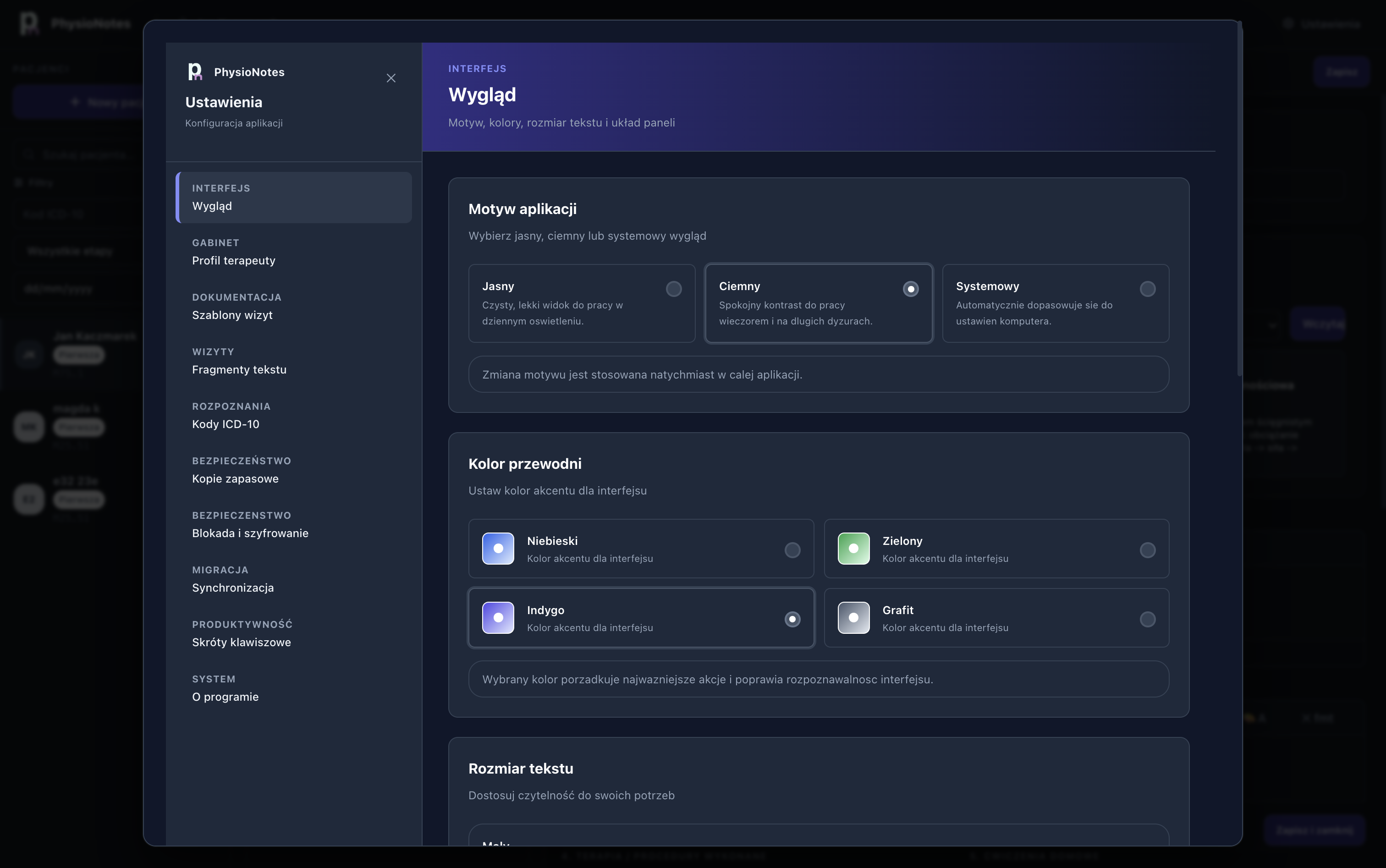This screenshot has width=1386, height=868.
Task: Open Profil terapeuty settings
Action: tap(294, 252)
